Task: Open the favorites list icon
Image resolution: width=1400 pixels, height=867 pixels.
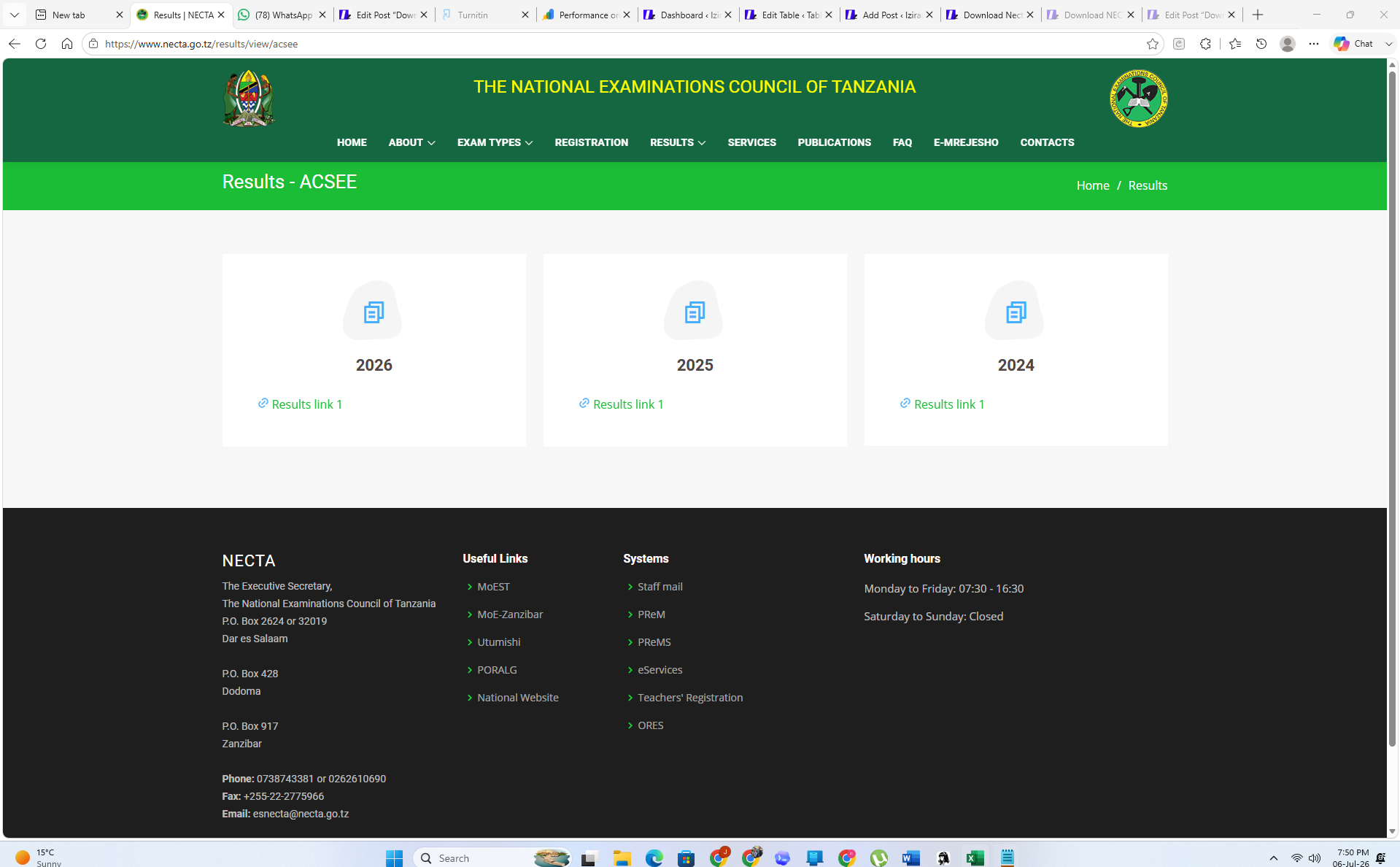Action: [x=1234, y=44]
